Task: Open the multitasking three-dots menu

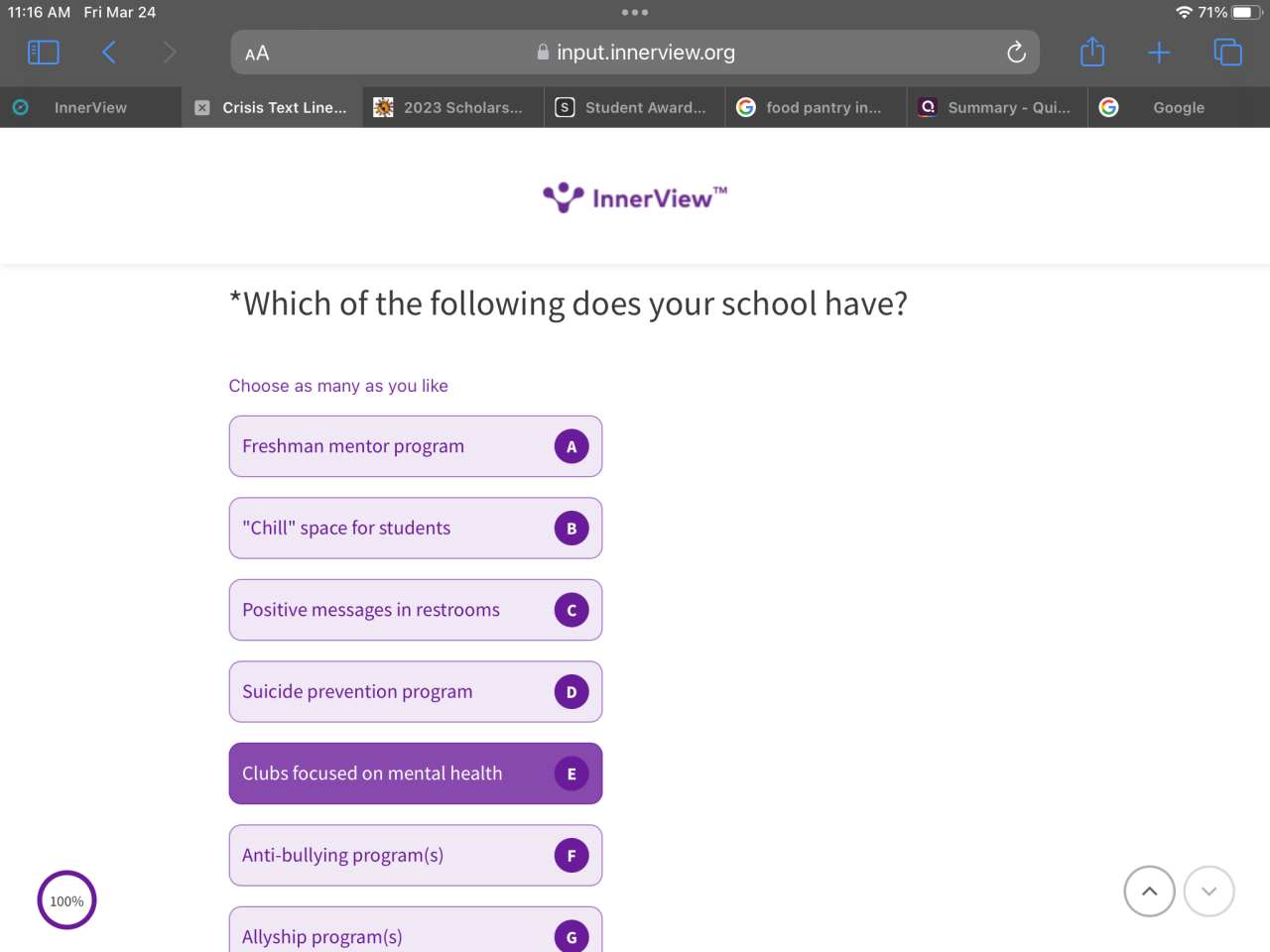Action: 635,13
